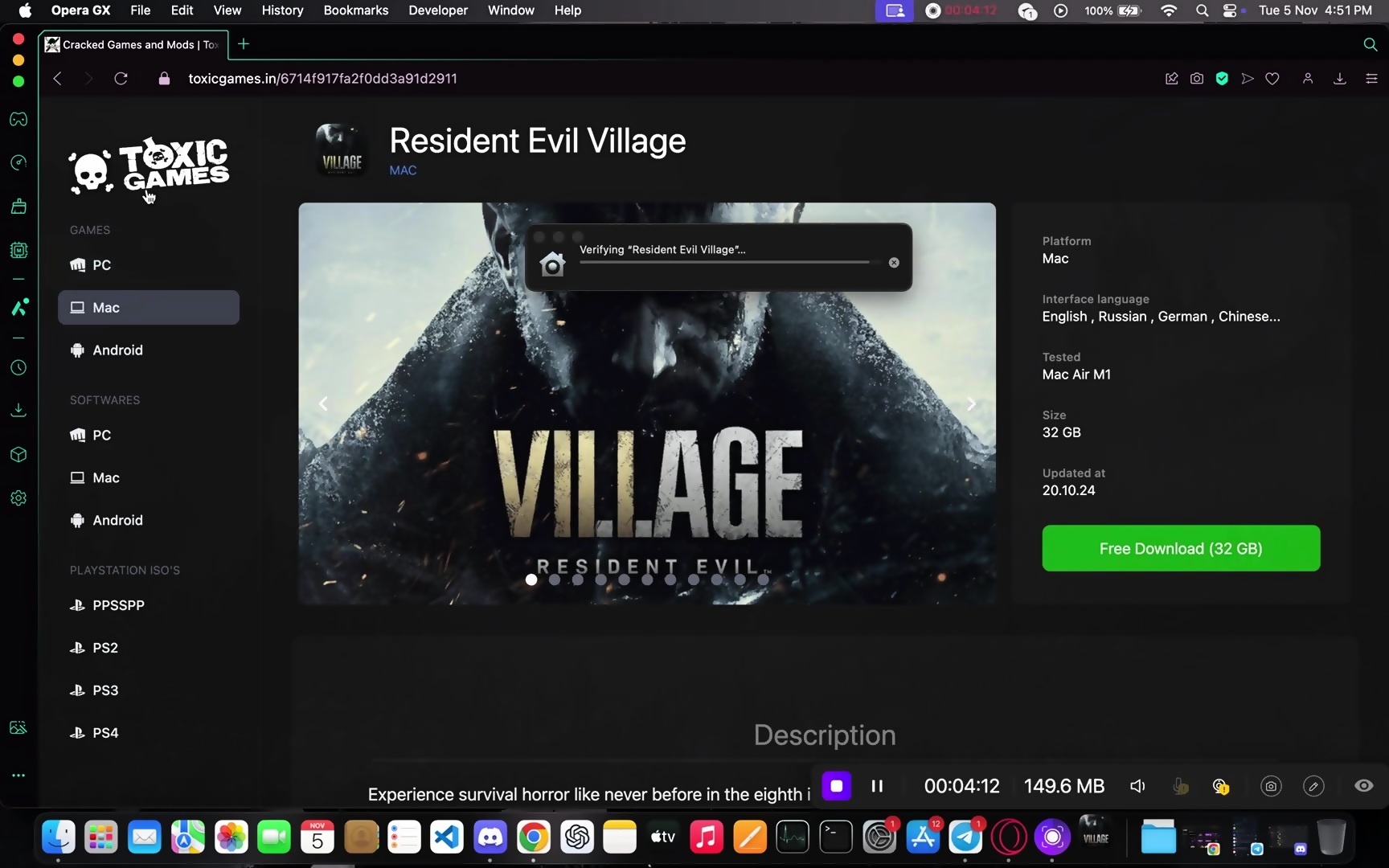This screenshot has width=1389, height=868.
Task: Open the PS2 ISO category link
Action: 105,648
